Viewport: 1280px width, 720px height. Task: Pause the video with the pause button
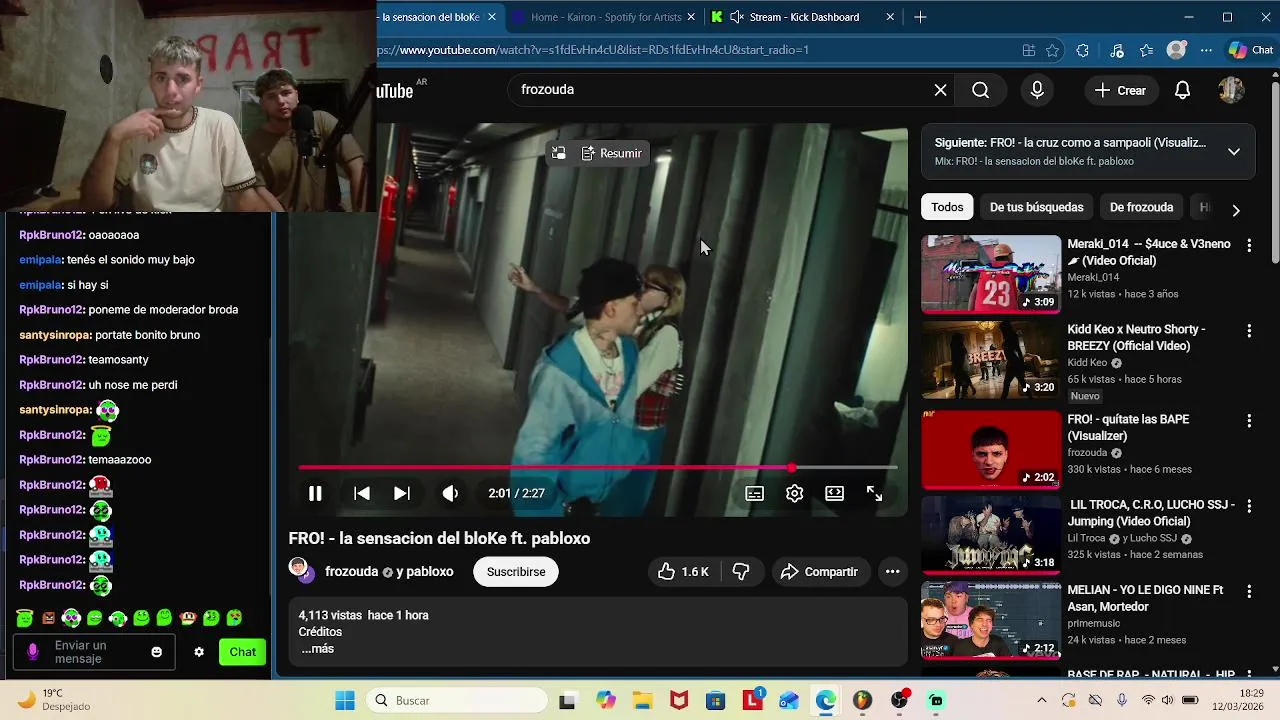tap(315, 493)
